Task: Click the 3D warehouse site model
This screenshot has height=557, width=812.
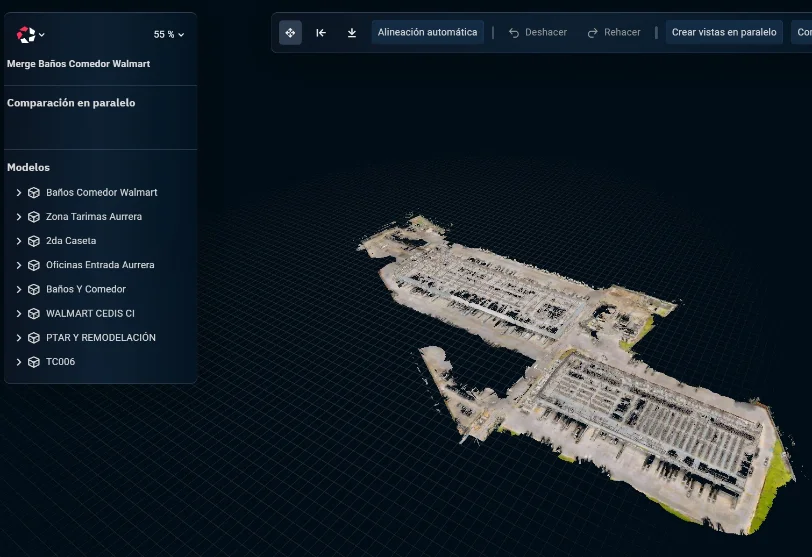Action: 575,373
